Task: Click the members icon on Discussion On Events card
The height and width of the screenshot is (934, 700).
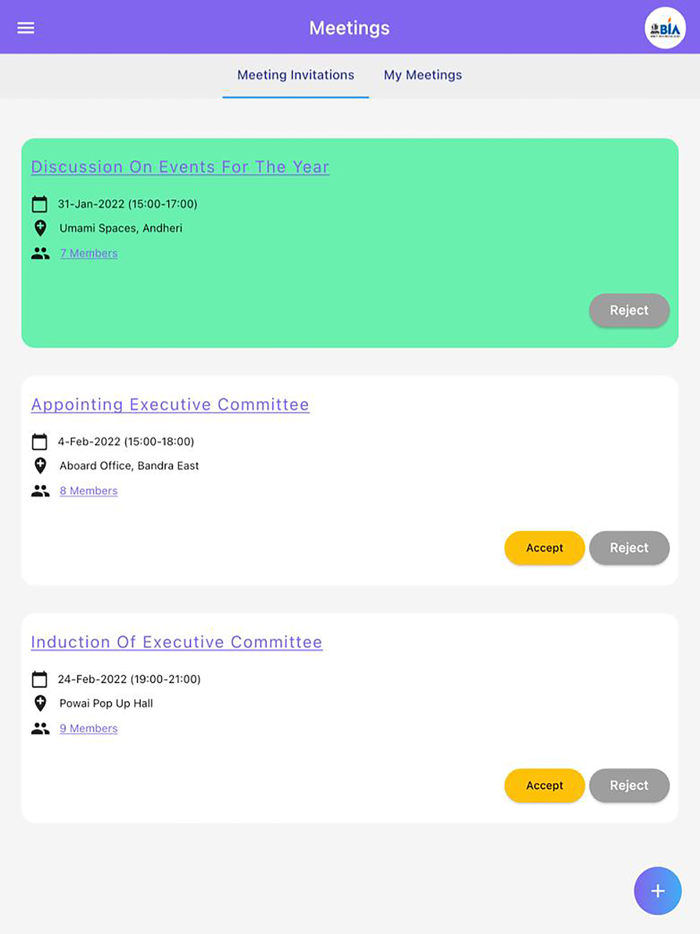Action: tap(40, 252)
